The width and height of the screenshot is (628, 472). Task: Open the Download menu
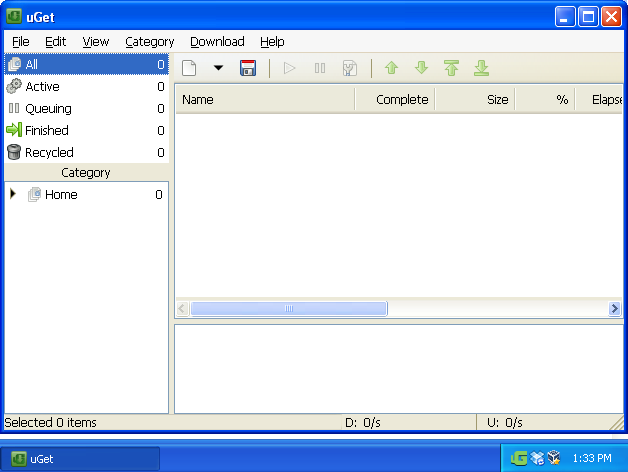tap(217, 42)
